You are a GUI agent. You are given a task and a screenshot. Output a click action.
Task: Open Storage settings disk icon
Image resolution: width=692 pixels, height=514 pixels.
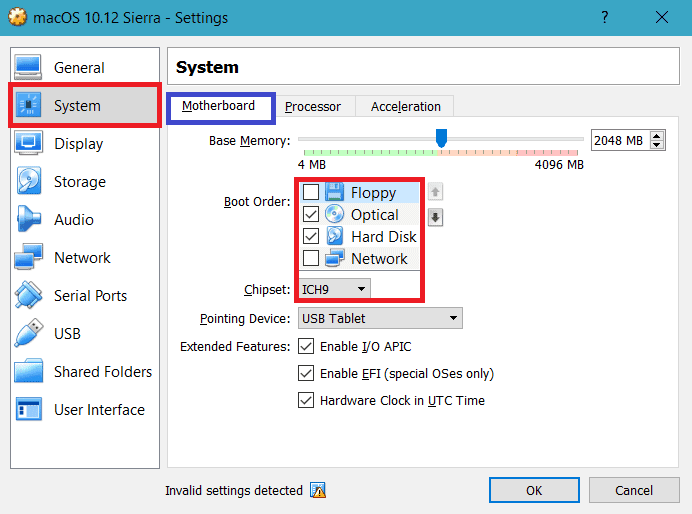click(x=28, y=181)
